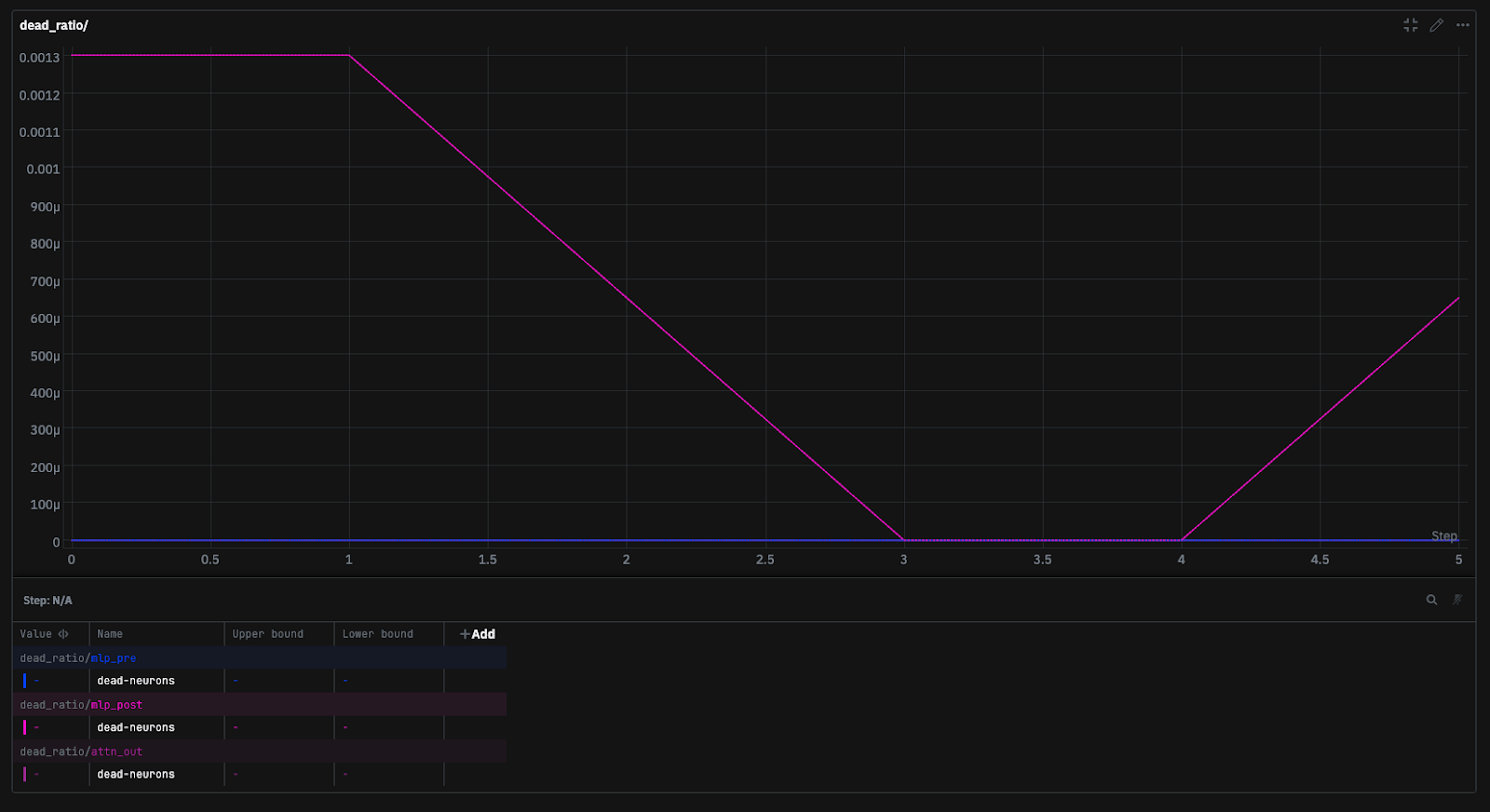Click the 0.001 y-axis tick label
Image resolution: width=1490 pixels, height=812 pixels.
(43, 169)
